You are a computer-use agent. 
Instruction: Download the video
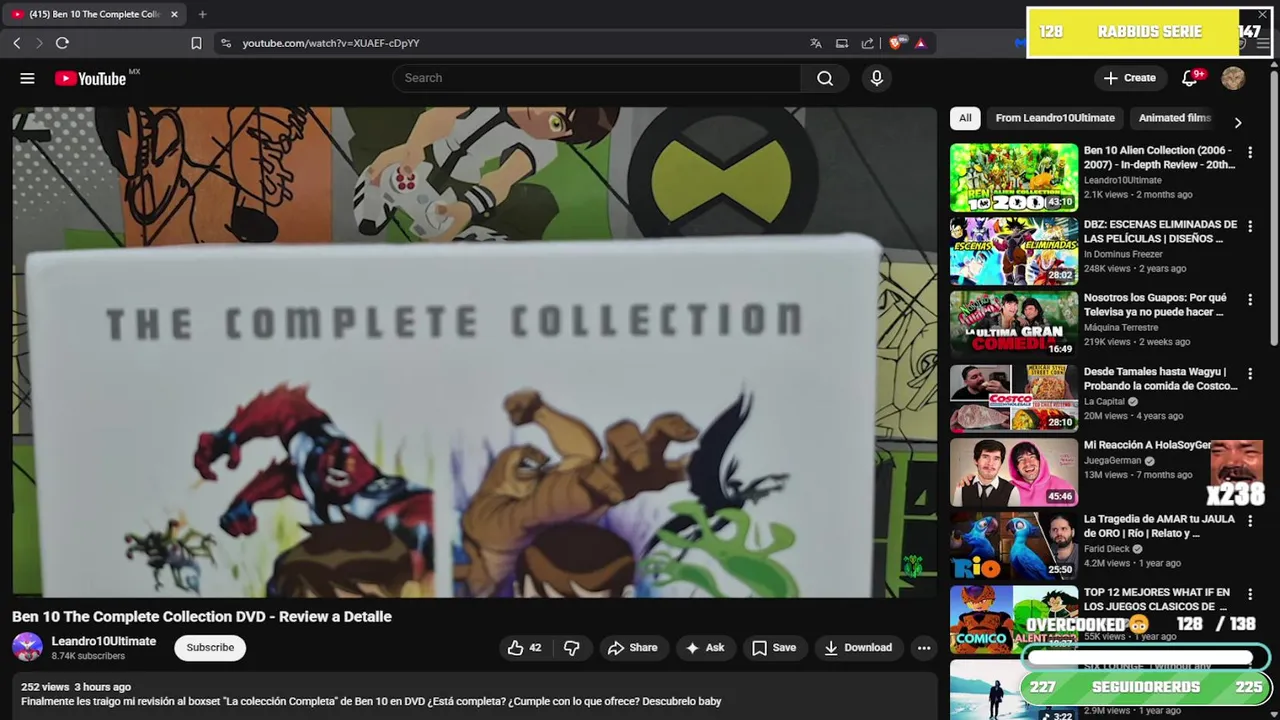pyautogui.click(x=857, y=648)
